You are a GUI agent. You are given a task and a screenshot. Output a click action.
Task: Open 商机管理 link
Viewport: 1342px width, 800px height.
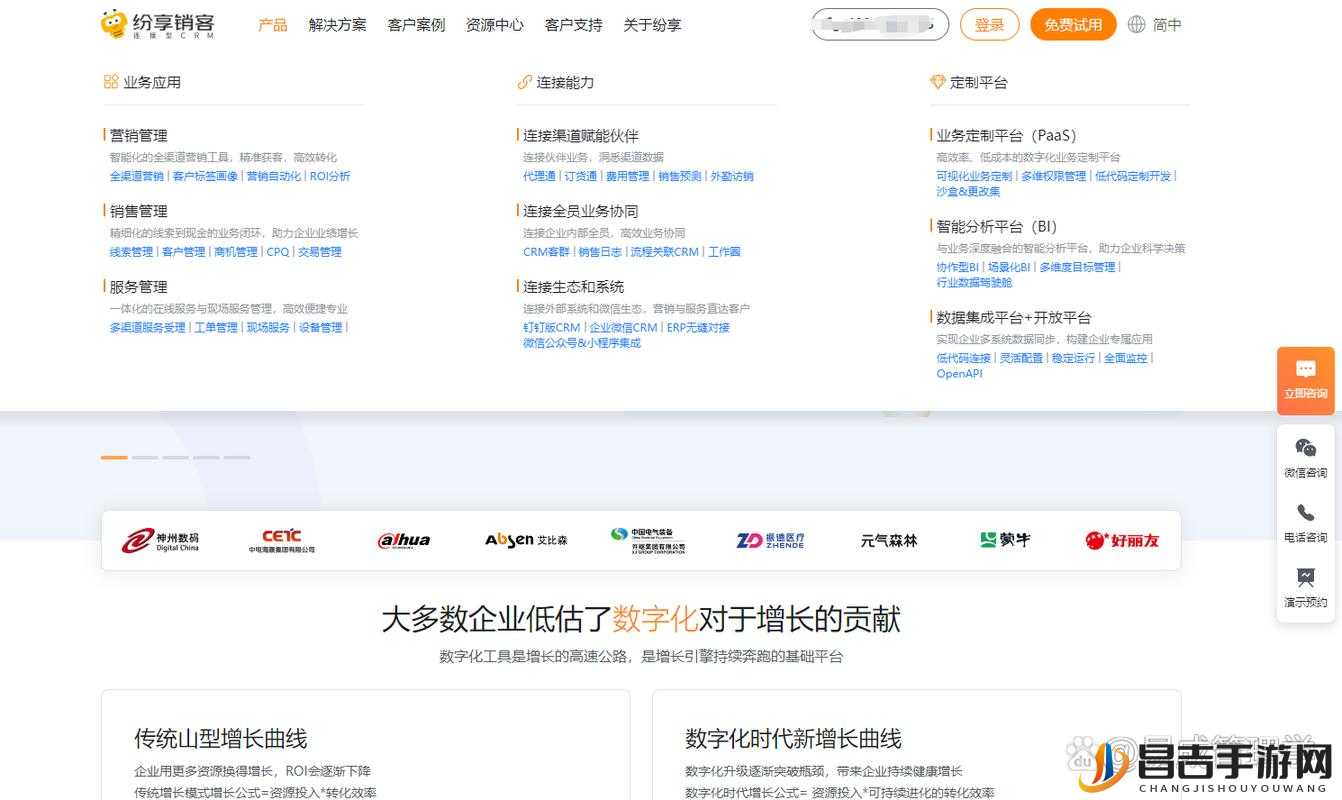(x=236, y=252)
